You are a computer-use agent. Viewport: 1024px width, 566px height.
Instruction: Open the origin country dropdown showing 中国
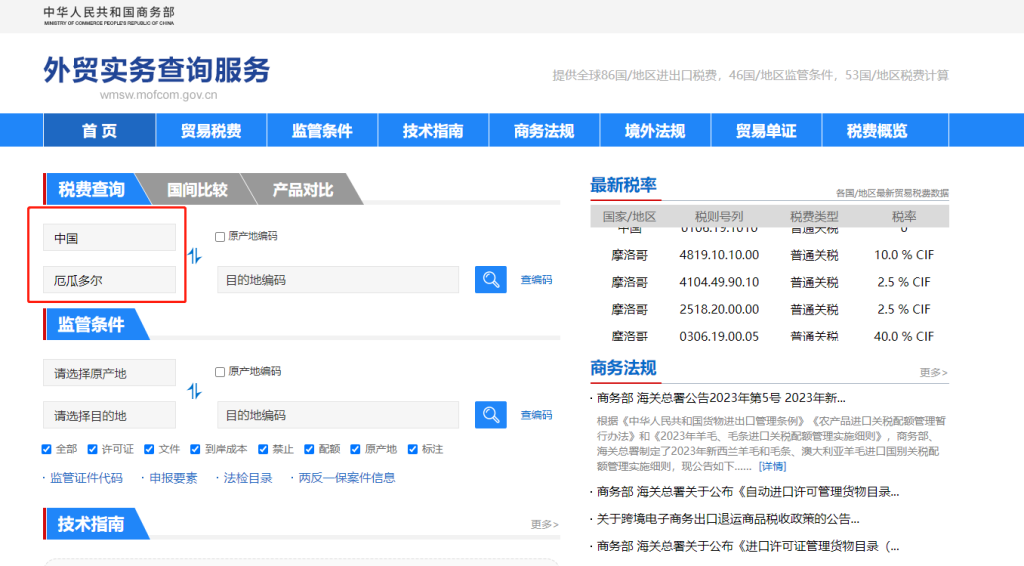[109, 238]
